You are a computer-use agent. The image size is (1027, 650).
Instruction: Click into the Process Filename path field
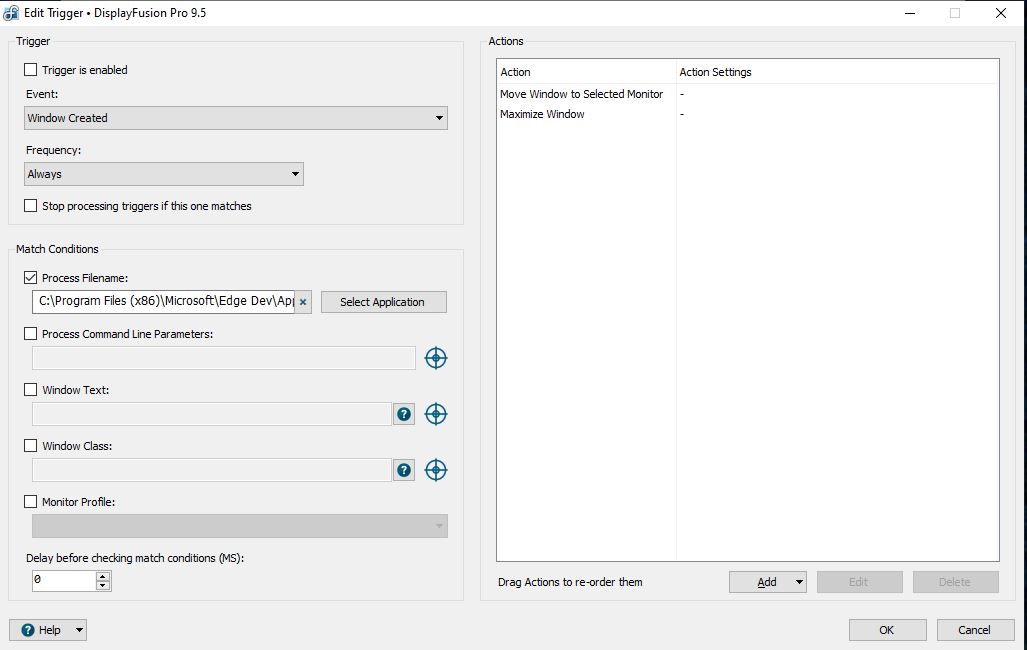tap(165, 302)
